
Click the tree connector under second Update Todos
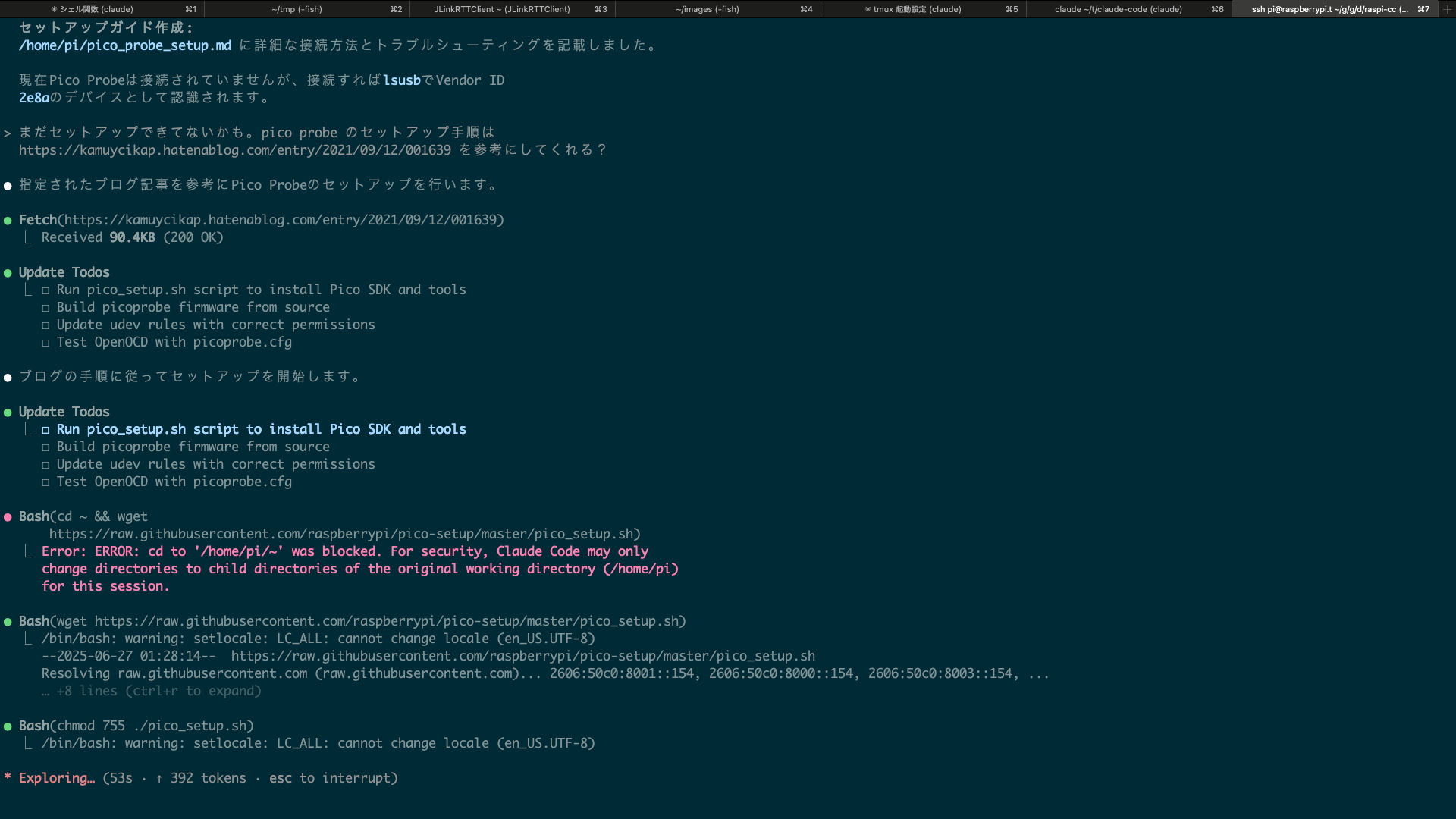pyautogui.click(x=28, y=430)
